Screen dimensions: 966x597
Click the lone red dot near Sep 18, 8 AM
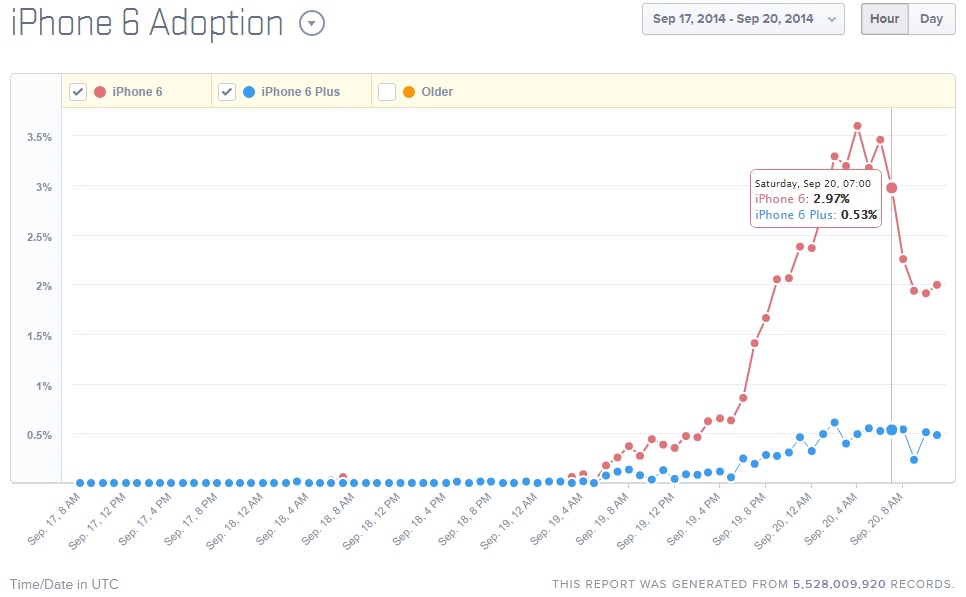point(342,476)
